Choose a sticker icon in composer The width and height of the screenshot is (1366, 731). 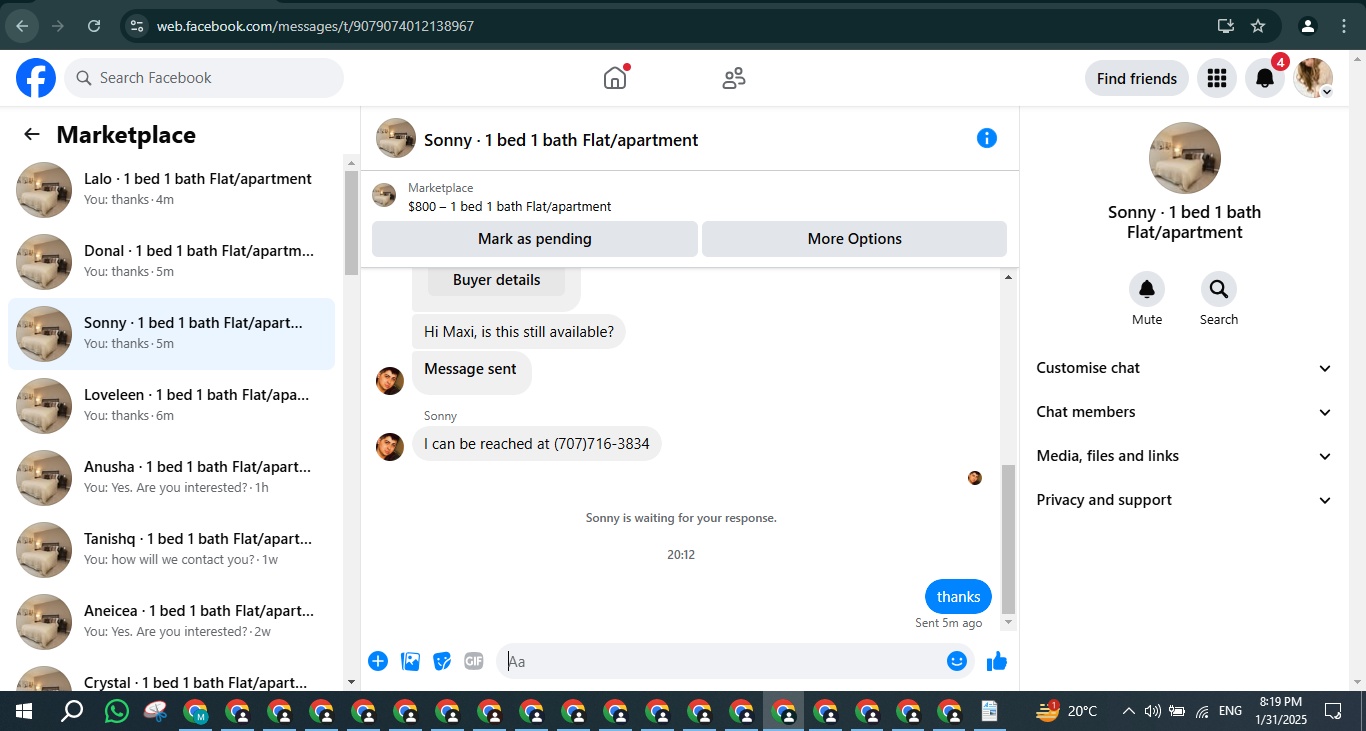(x=442, y=661)
